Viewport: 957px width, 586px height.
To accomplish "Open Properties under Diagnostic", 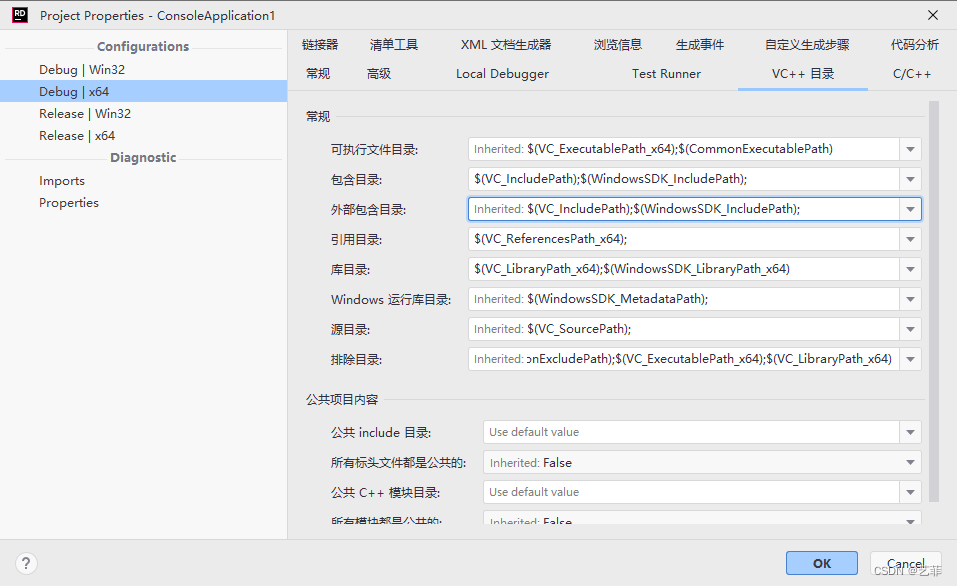I will (x=69, y=203).
